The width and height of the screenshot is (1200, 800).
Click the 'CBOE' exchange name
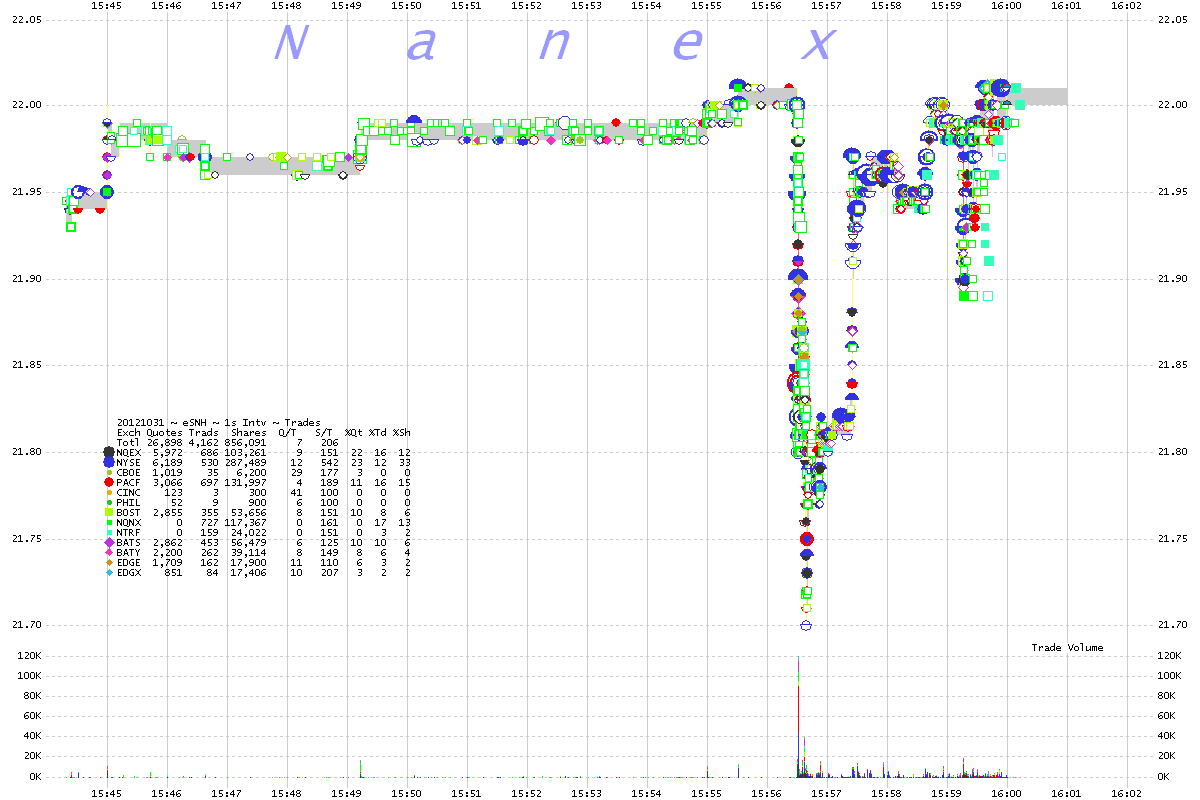coord(129,472)
